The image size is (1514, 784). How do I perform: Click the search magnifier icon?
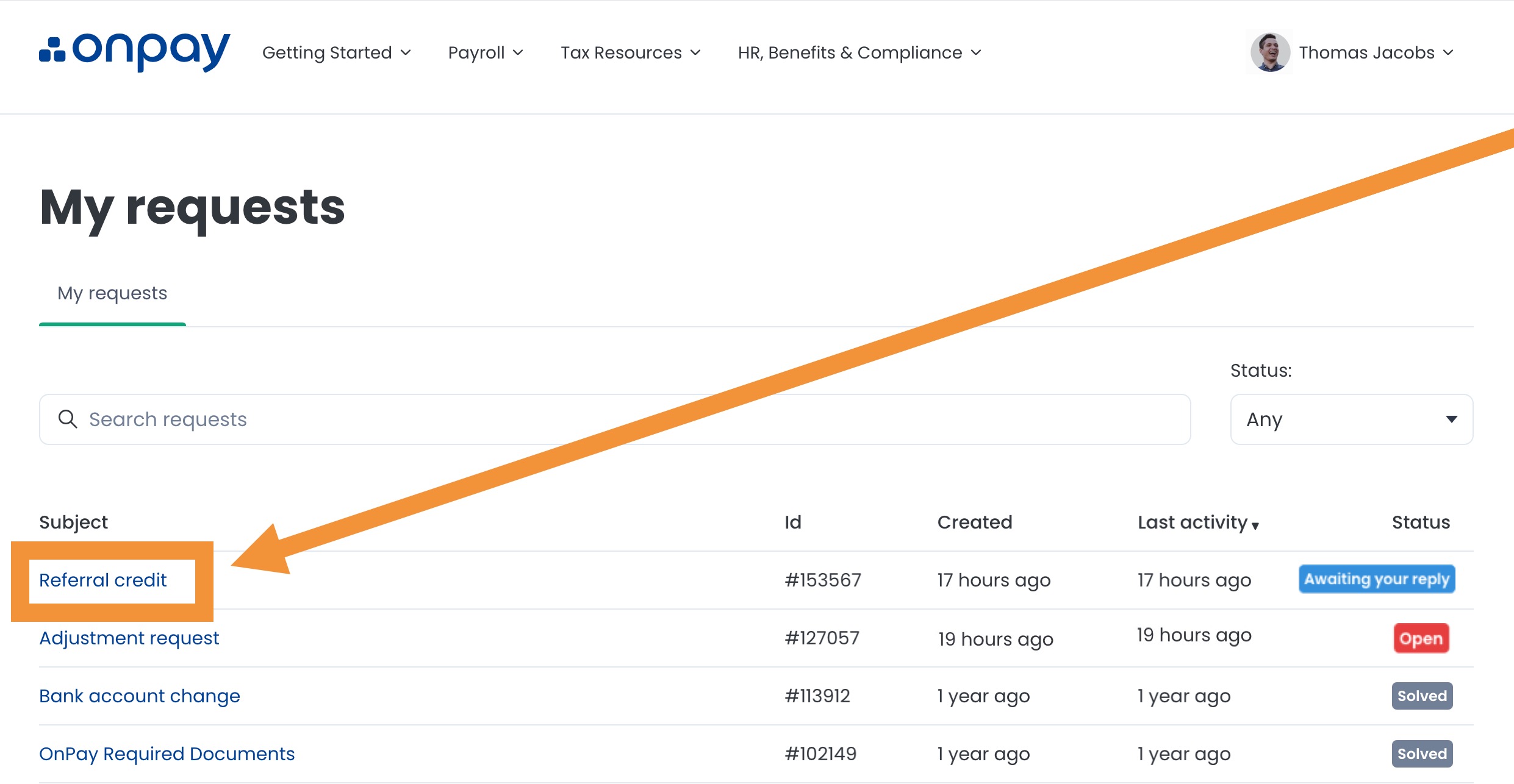(x=67, y=419)
